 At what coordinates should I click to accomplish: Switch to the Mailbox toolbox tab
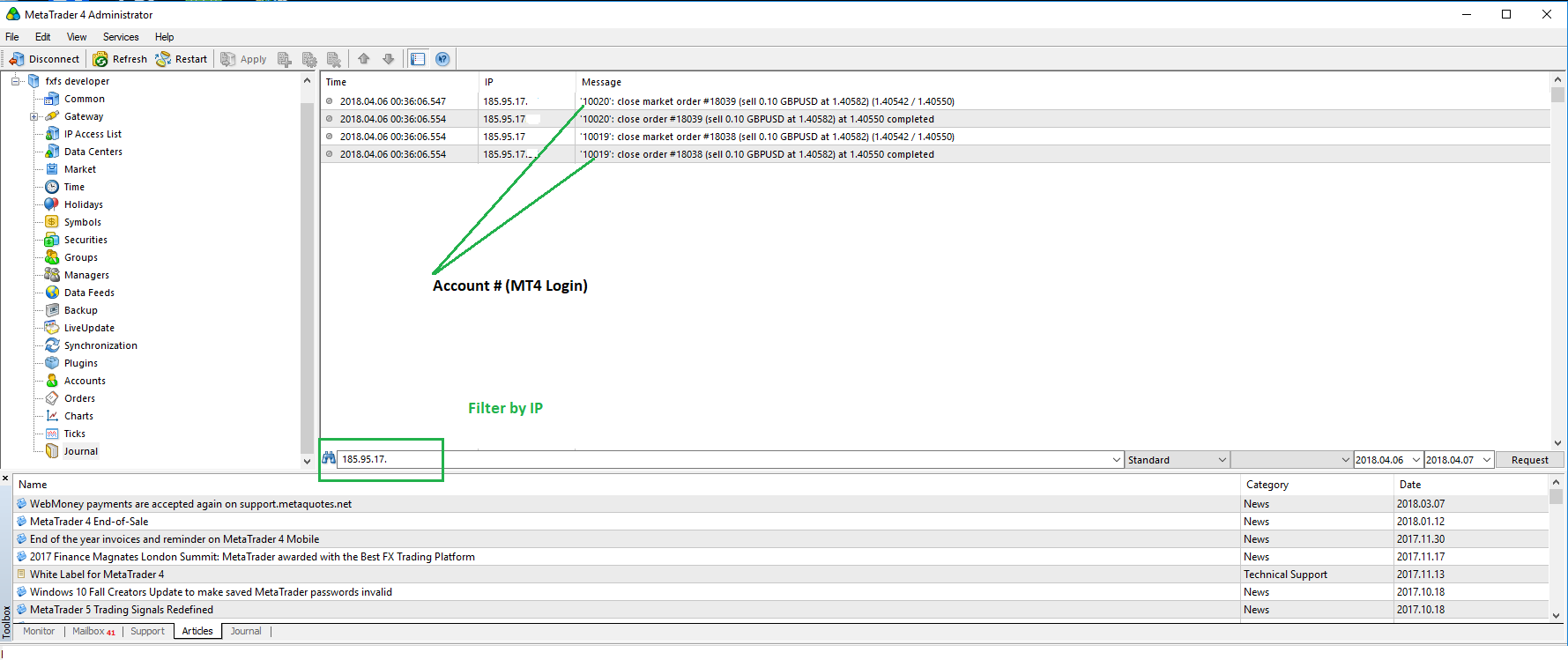[93, 631]
